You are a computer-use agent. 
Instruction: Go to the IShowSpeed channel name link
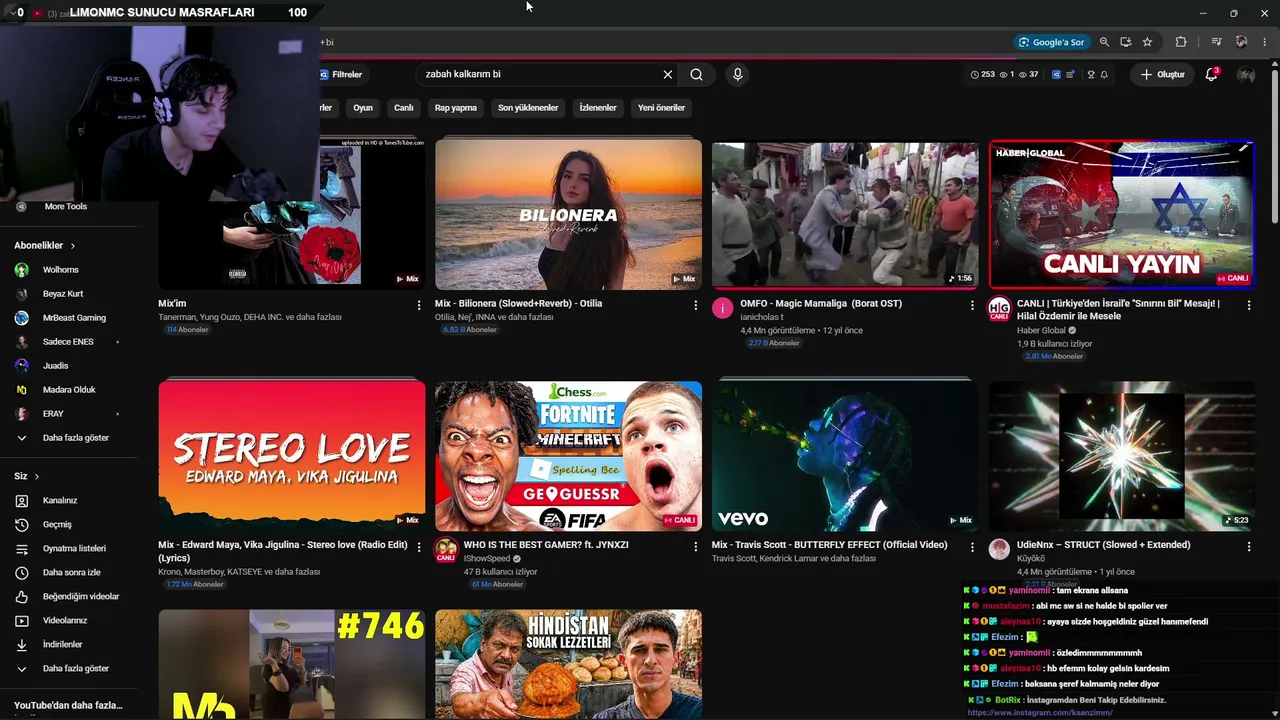[487, 559]
